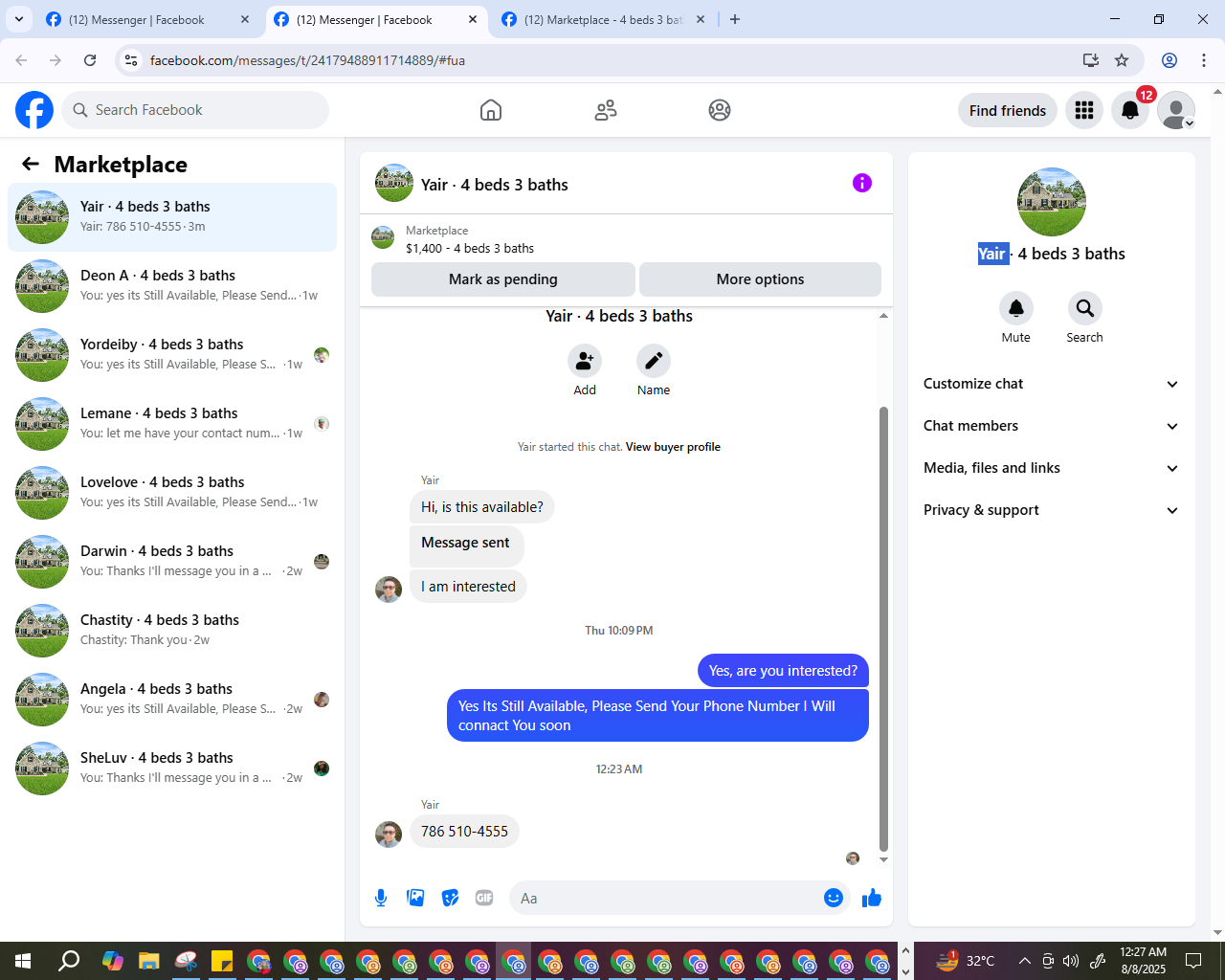Screen dimensions: 1225x980
Task: Open Yair conversation in the list
Action: click(172, 217)
